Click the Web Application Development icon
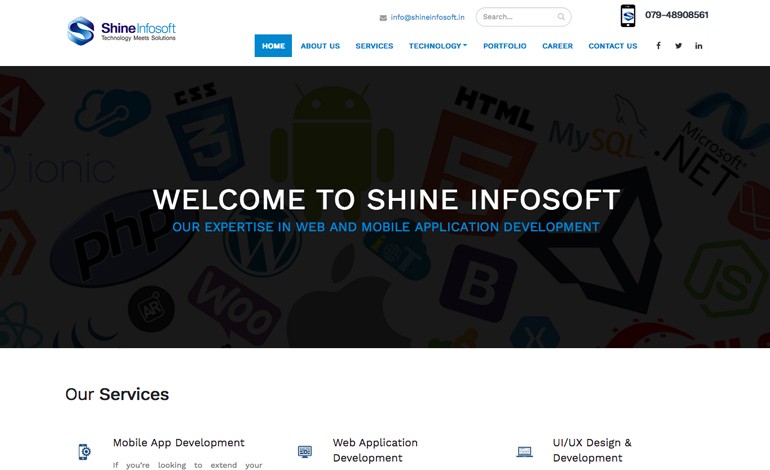Viewport: 770px width, 470px height. click(304, 451)
